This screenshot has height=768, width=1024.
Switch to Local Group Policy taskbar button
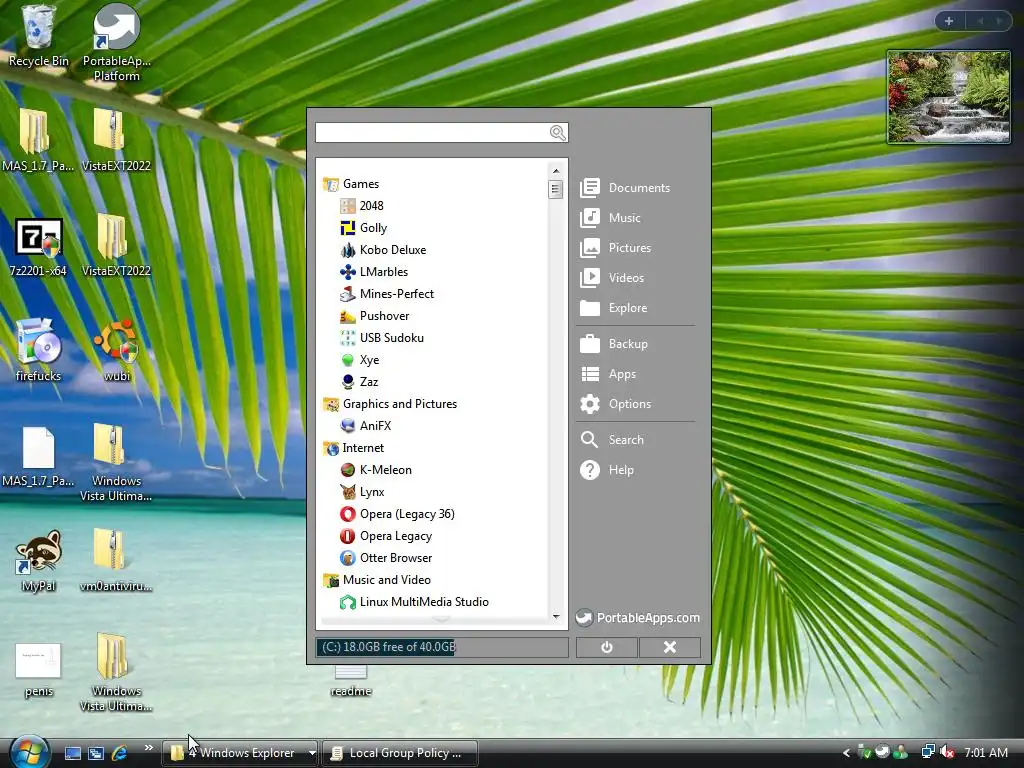(x=400, y=753)
